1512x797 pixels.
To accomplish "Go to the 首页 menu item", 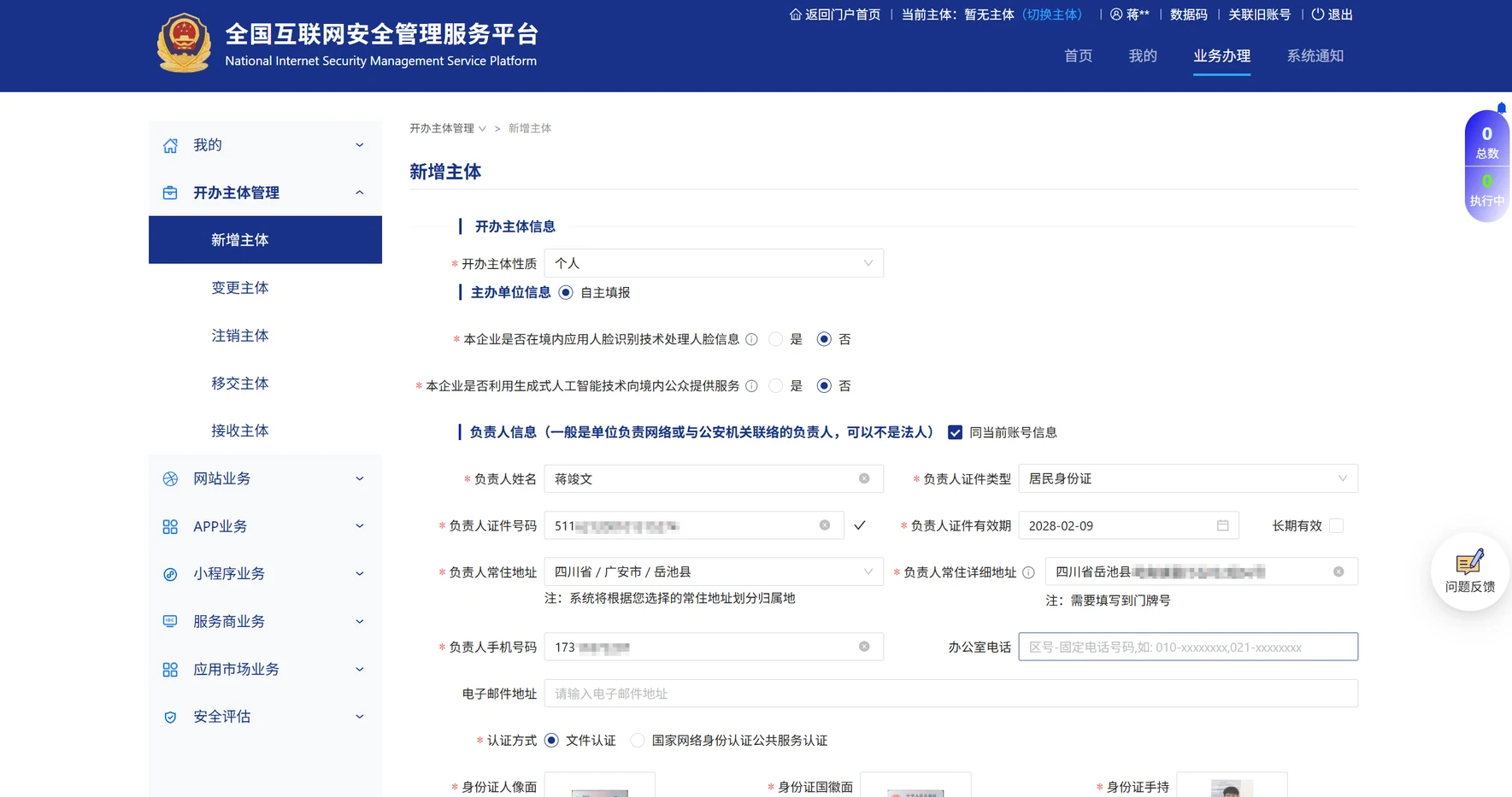I will [x=1078, y=56].
